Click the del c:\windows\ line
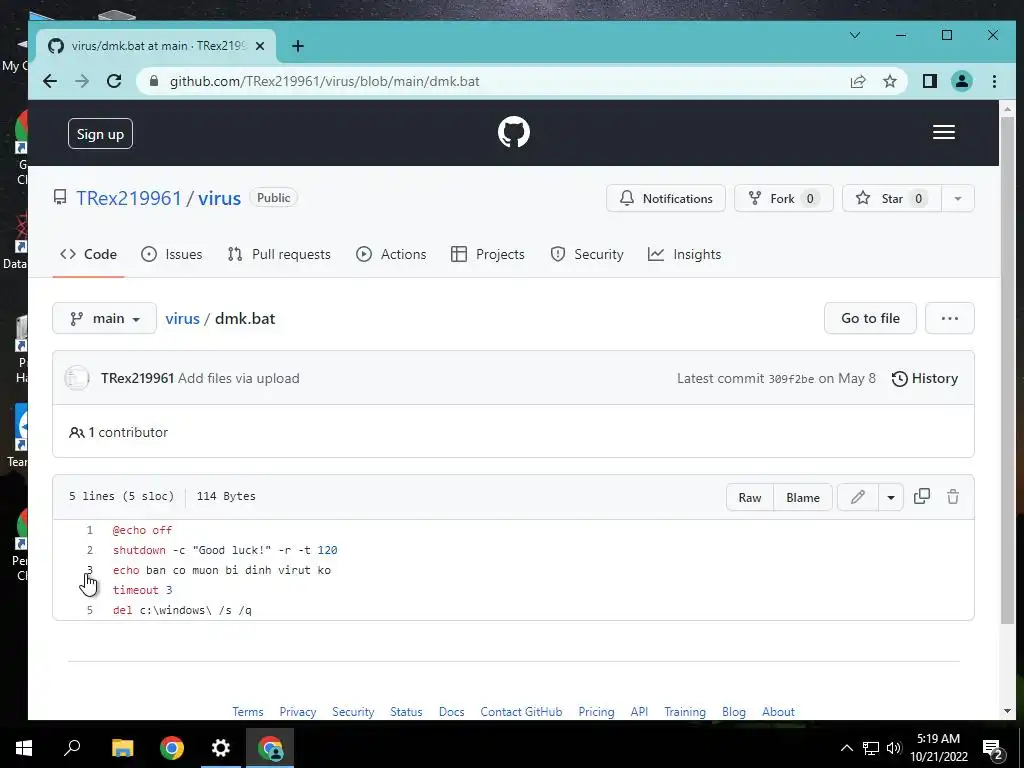The height and width of the screenshot is (768, 1024). pyautogui.click(x=182, y=610)
